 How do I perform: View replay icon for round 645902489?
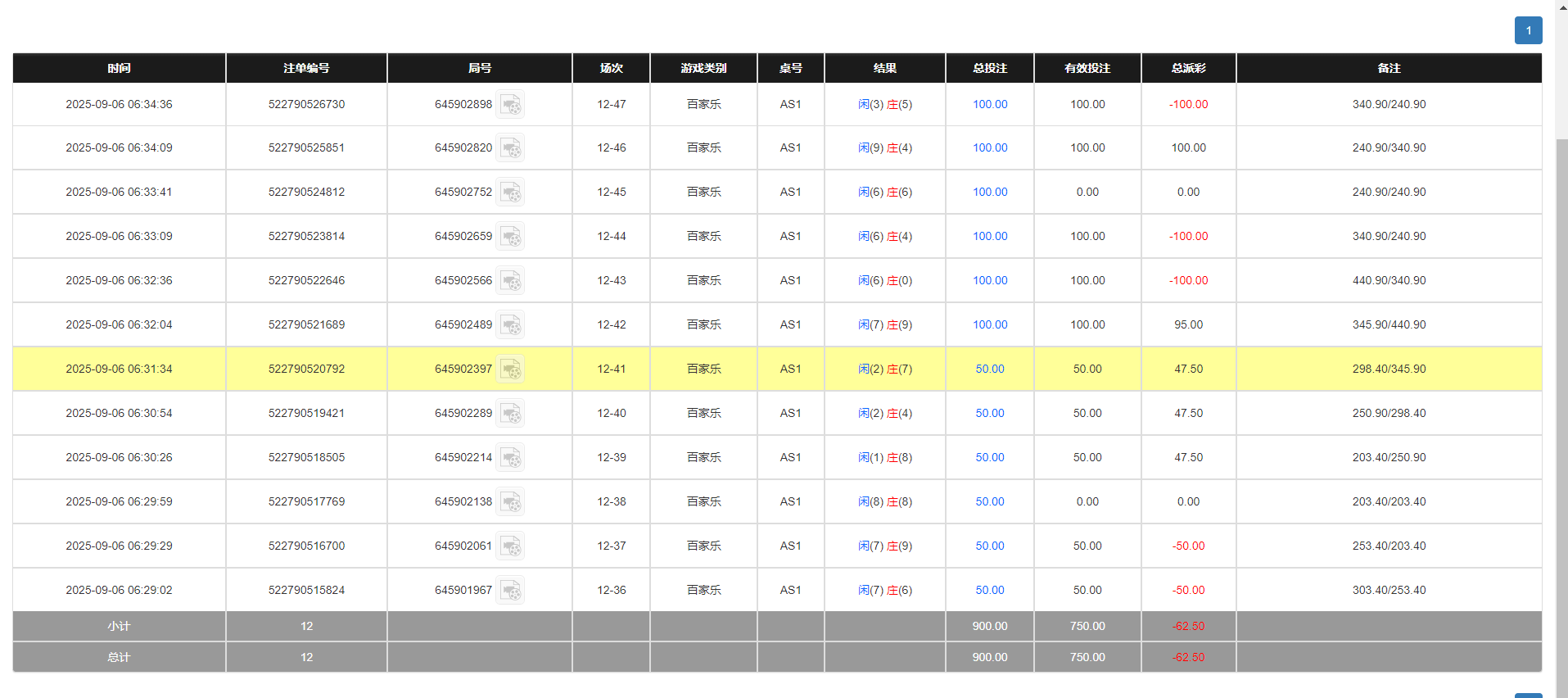511,325
